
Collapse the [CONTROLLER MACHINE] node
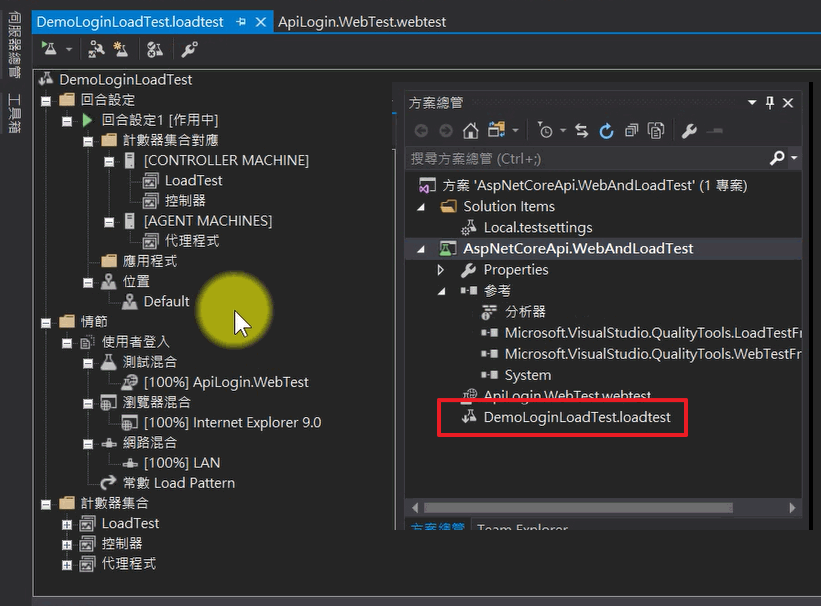(x=109, y=161)
